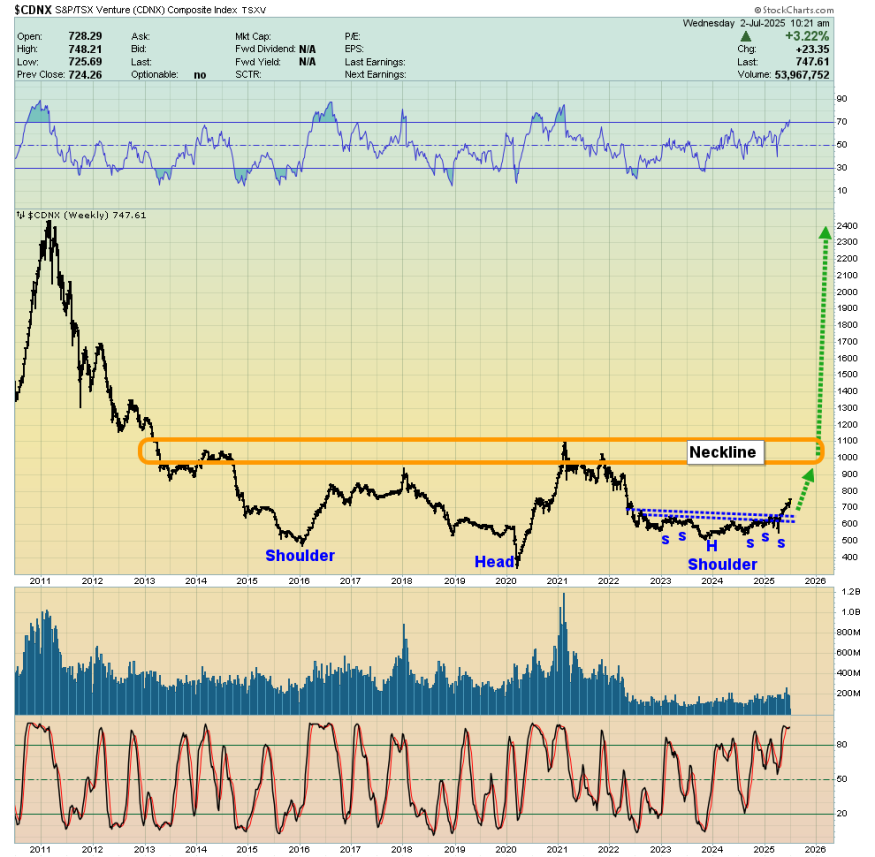The width and height of the screenshot is (875, 857).
Task: Click the 600M volume axis label
Action: [848, 652]
